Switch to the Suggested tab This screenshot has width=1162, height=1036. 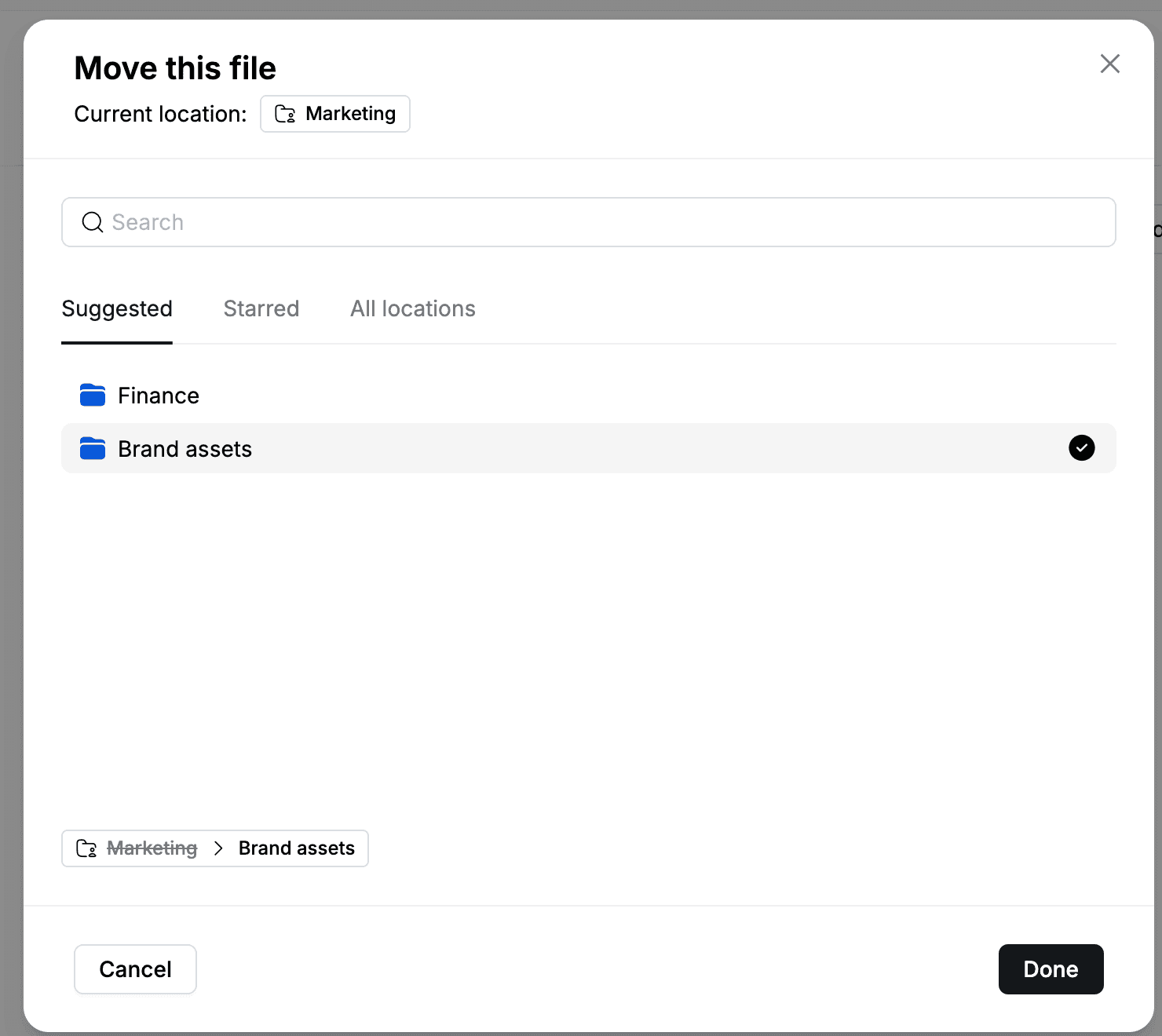coord(117,308)
